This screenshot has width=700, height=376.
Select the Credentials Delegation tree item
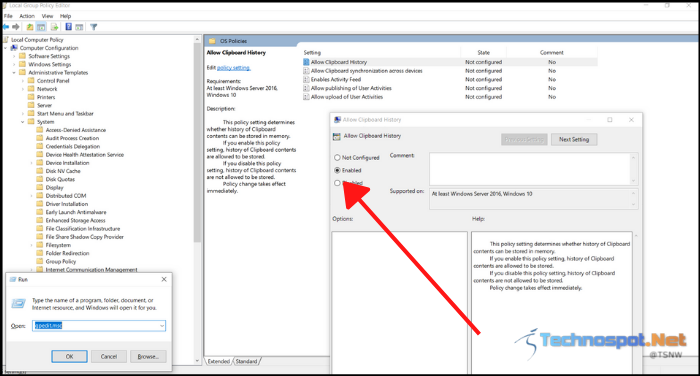tap(73, 146)
